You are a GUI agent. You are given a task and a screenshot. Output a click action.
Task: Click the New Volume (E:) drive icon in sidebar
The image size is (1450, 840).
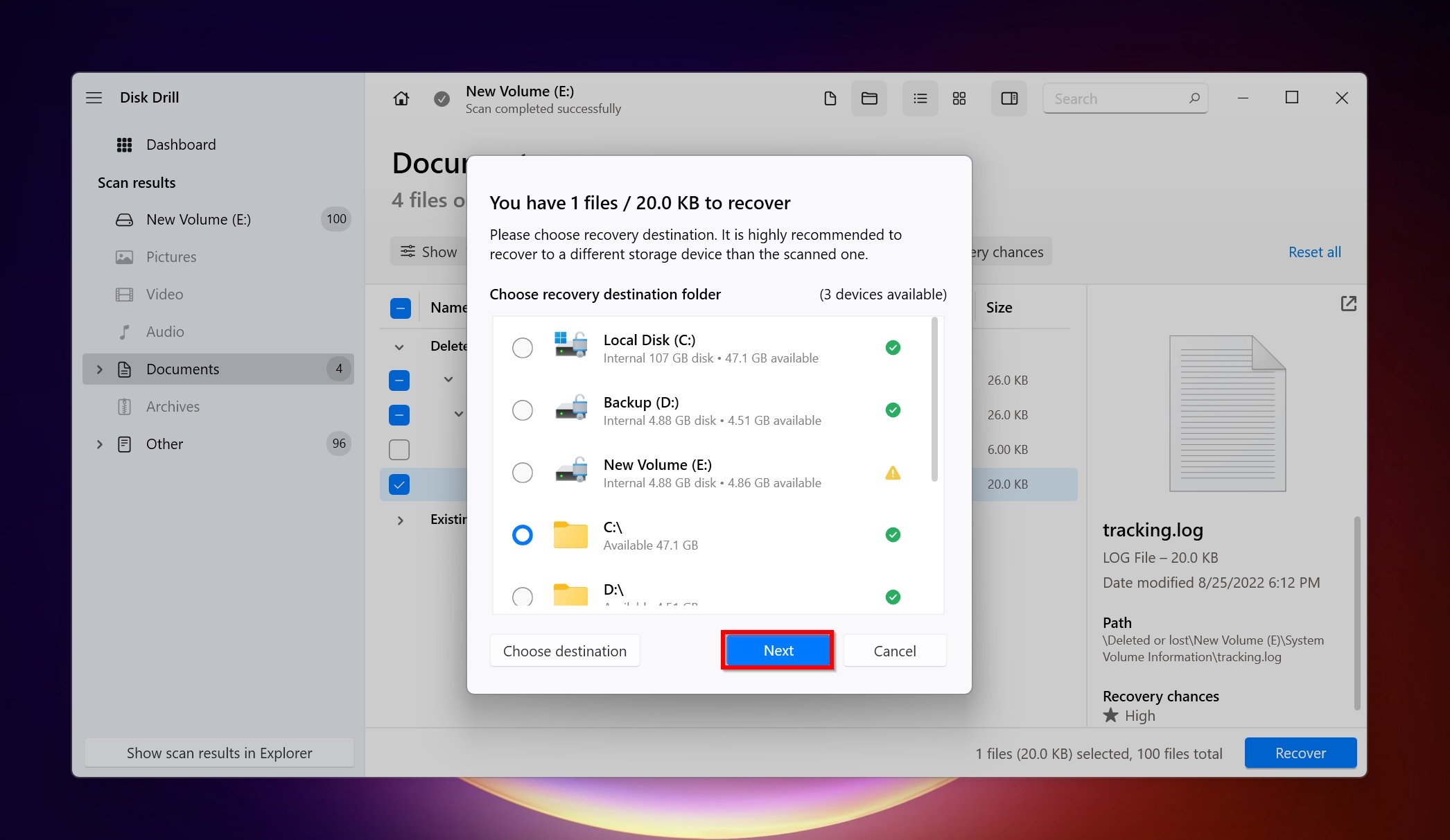[124, 220]
